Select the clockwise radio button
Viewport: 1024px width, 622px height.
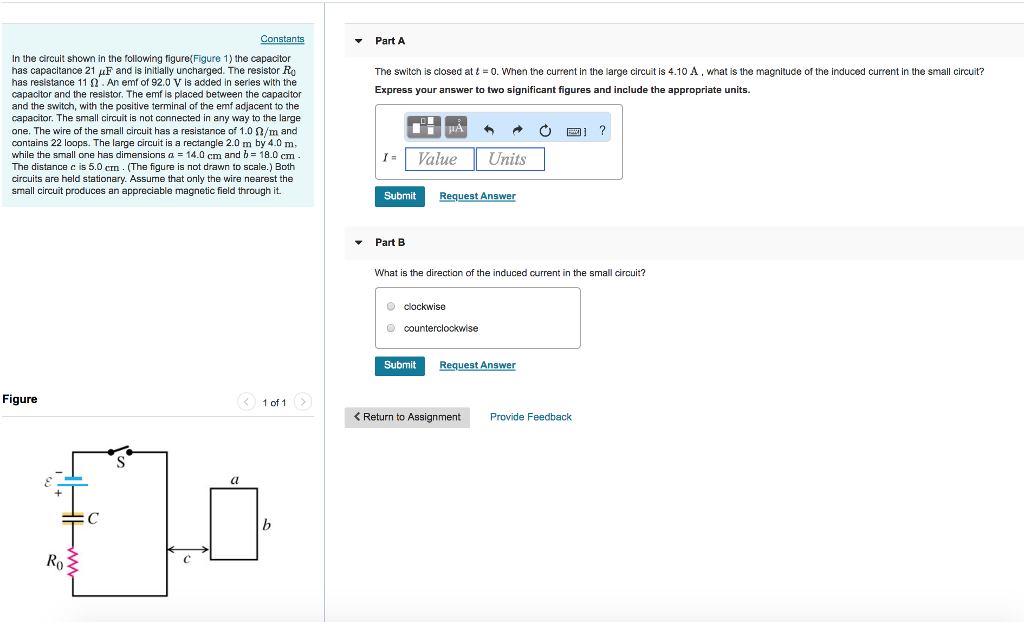390,306
